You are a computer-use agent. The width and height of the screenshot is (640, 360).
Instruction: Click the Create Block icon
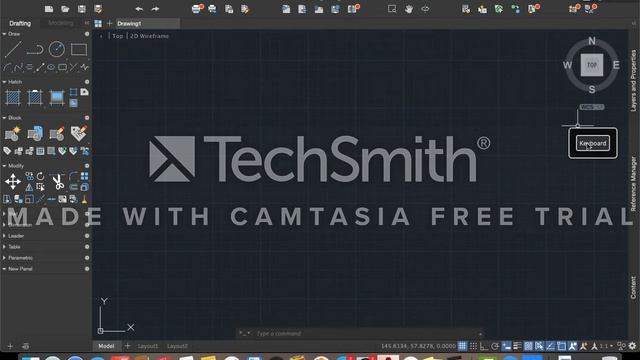(13, 133)
